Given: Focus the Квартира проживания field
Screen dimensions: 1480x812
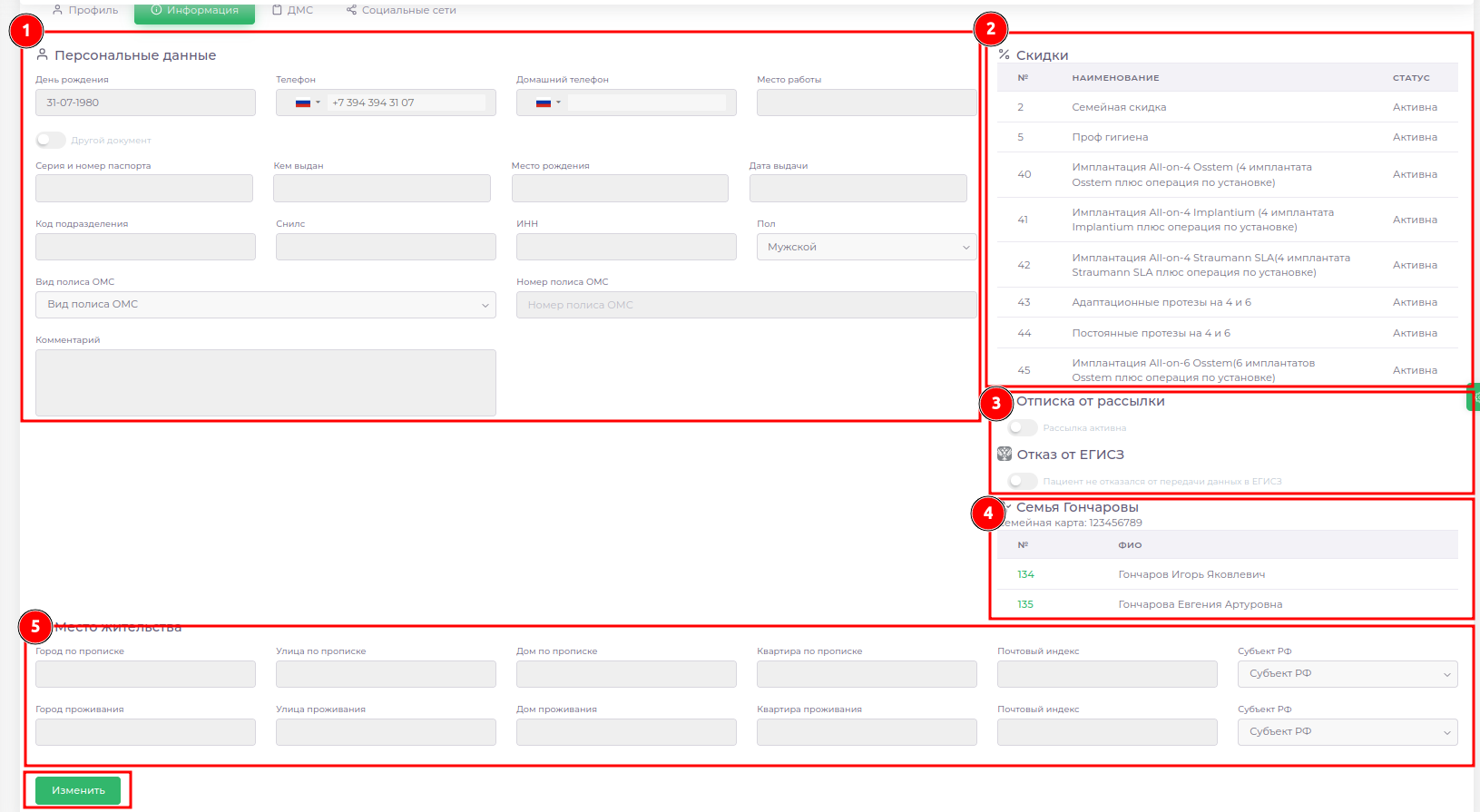Looking at the screenshot, I should 867,732.
